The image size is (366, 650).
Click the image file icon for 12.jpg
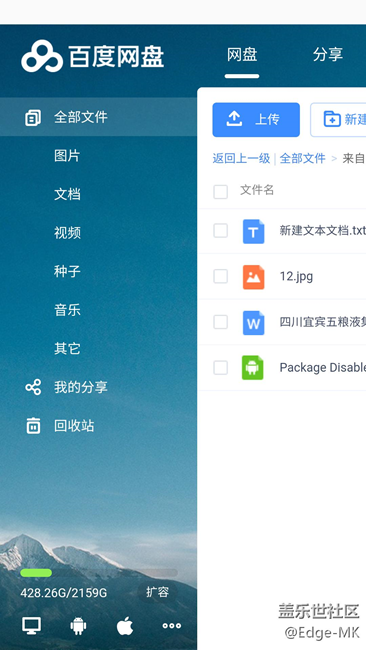[x=253, y=277]
